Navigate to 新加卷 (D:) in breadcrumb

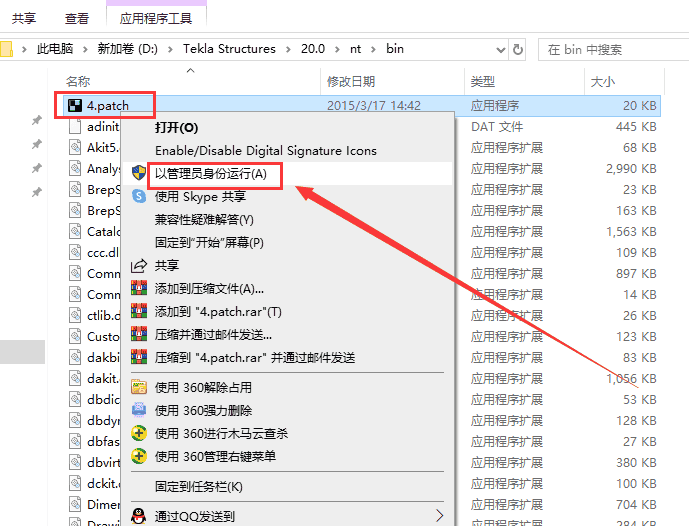[127, 49]
